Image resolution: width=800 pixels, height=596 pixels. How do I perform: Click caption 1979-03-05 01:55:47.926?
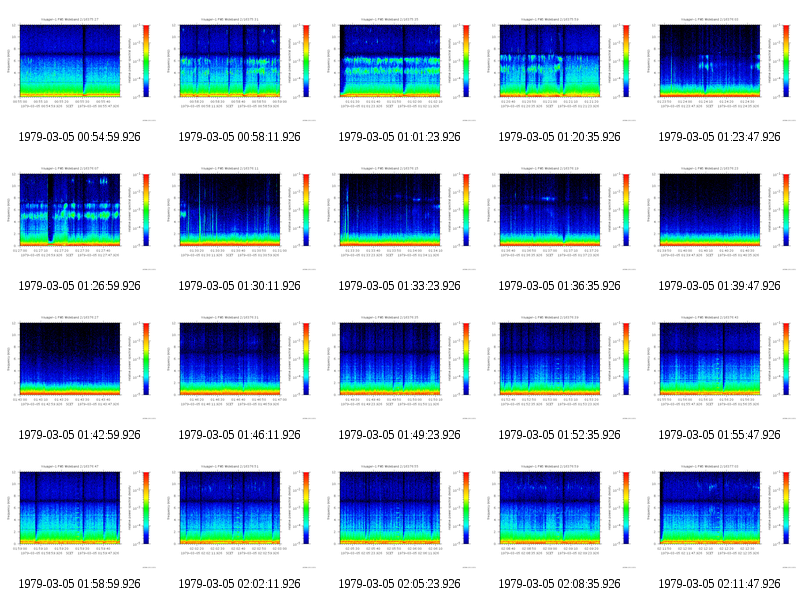click(720, 435)
